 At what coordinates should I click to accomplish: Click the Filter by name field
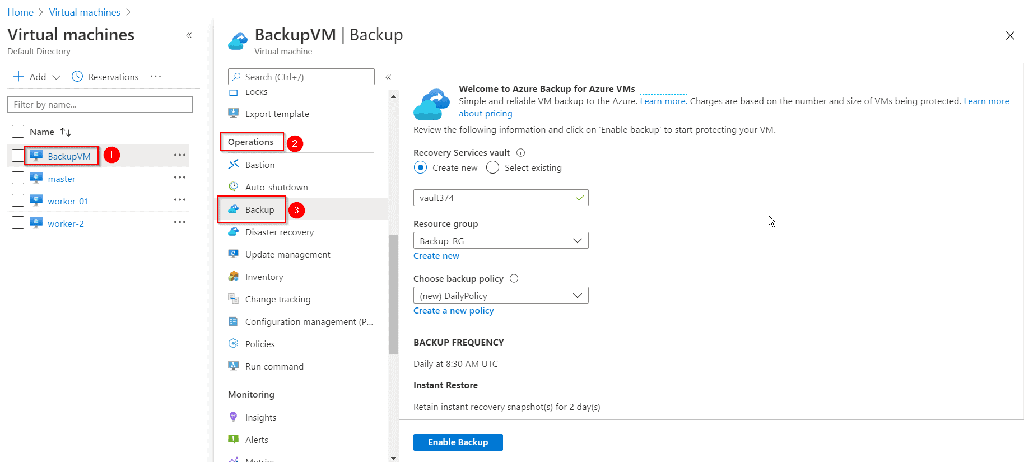100,105
